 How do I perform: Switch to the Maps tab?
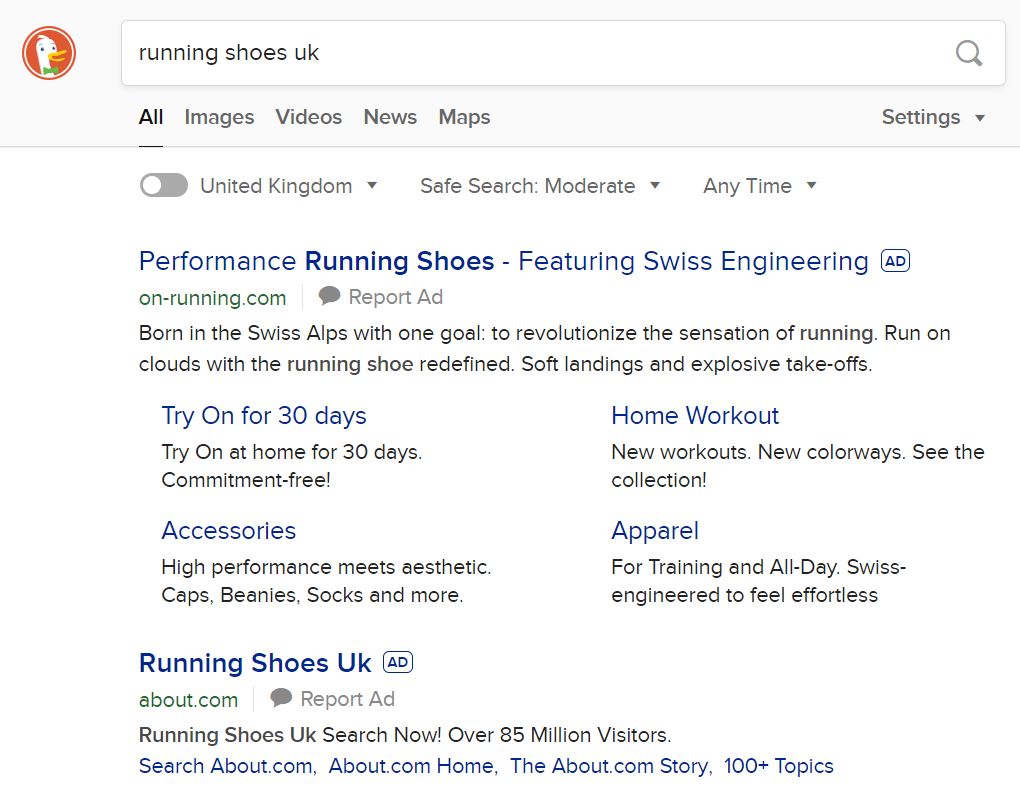[464, 117]
